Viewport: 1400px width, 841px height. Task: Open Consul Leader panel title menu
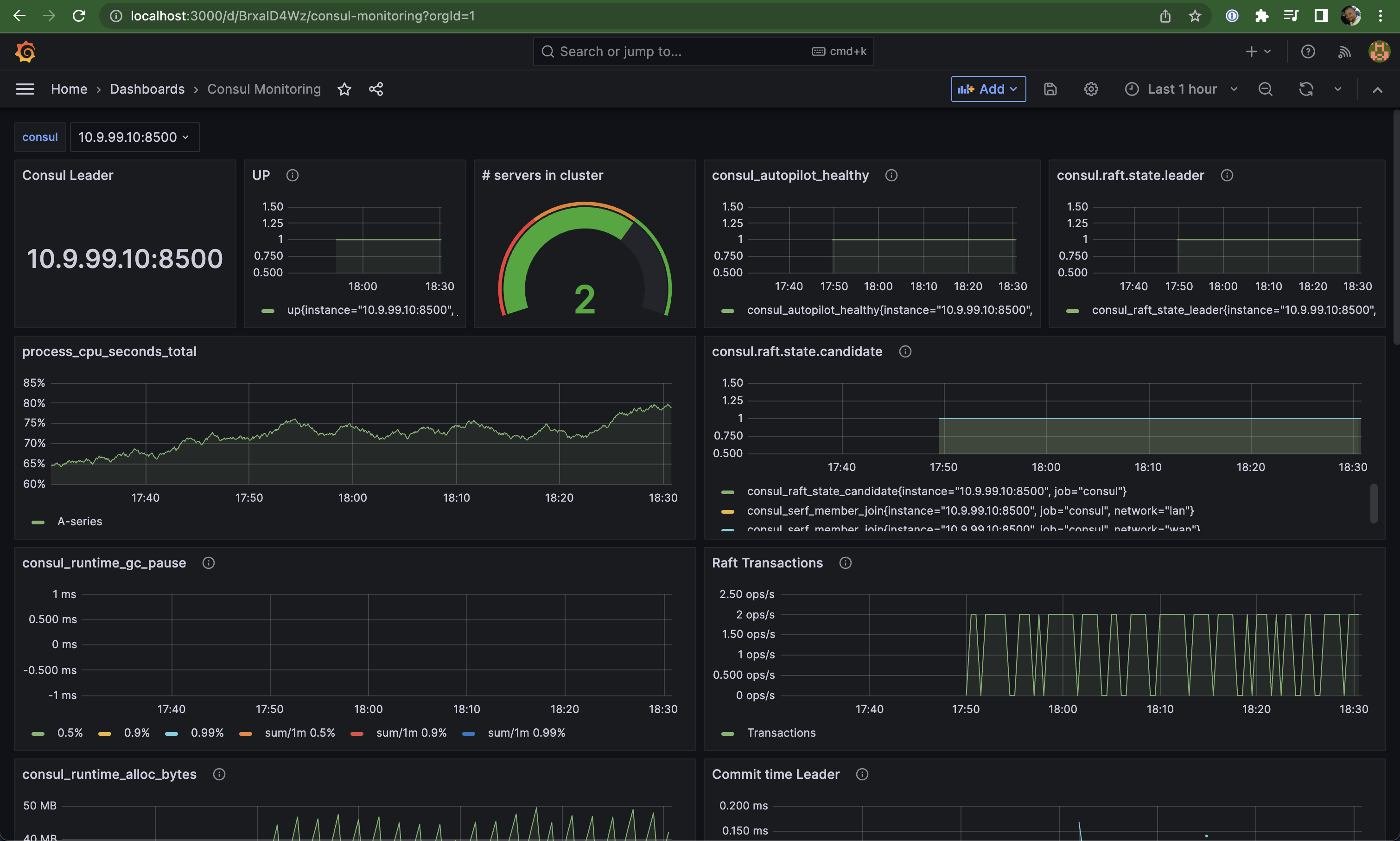point(68,175)
